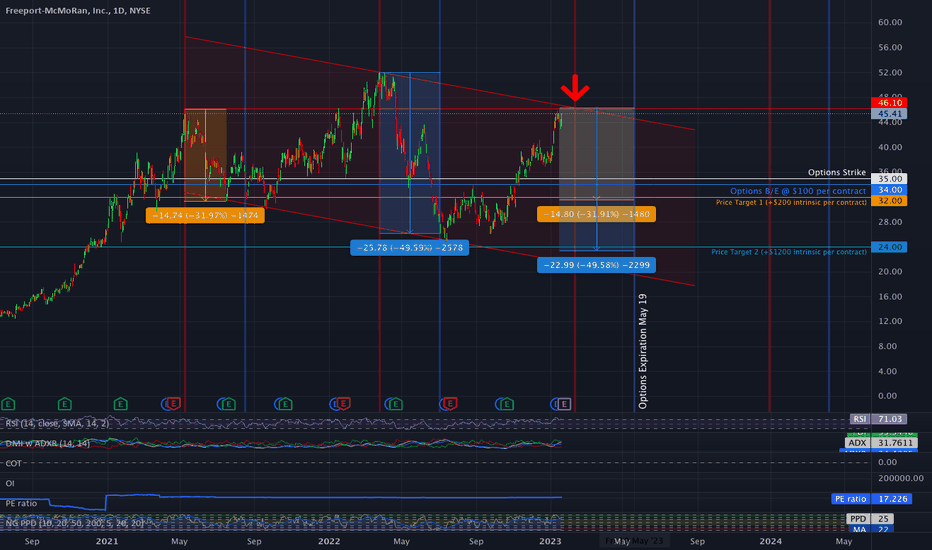Click the green earnings marker from October 2021

point(285,404)
